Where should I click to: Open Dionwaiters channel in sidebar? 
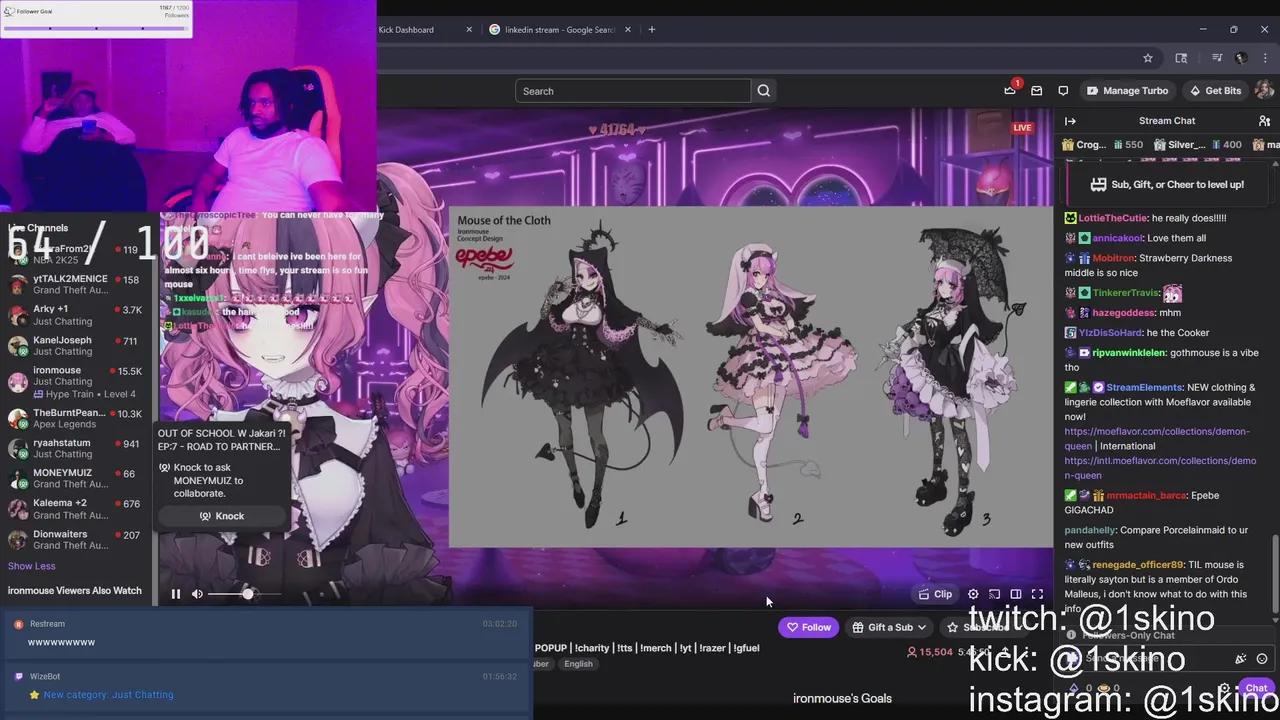click(75, 539)
